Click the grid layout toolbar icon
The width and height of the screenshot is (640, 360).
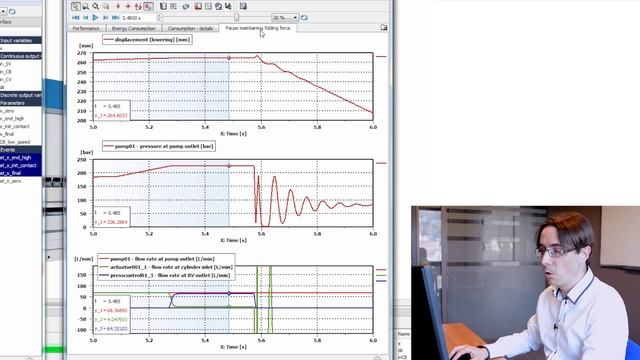173,6
